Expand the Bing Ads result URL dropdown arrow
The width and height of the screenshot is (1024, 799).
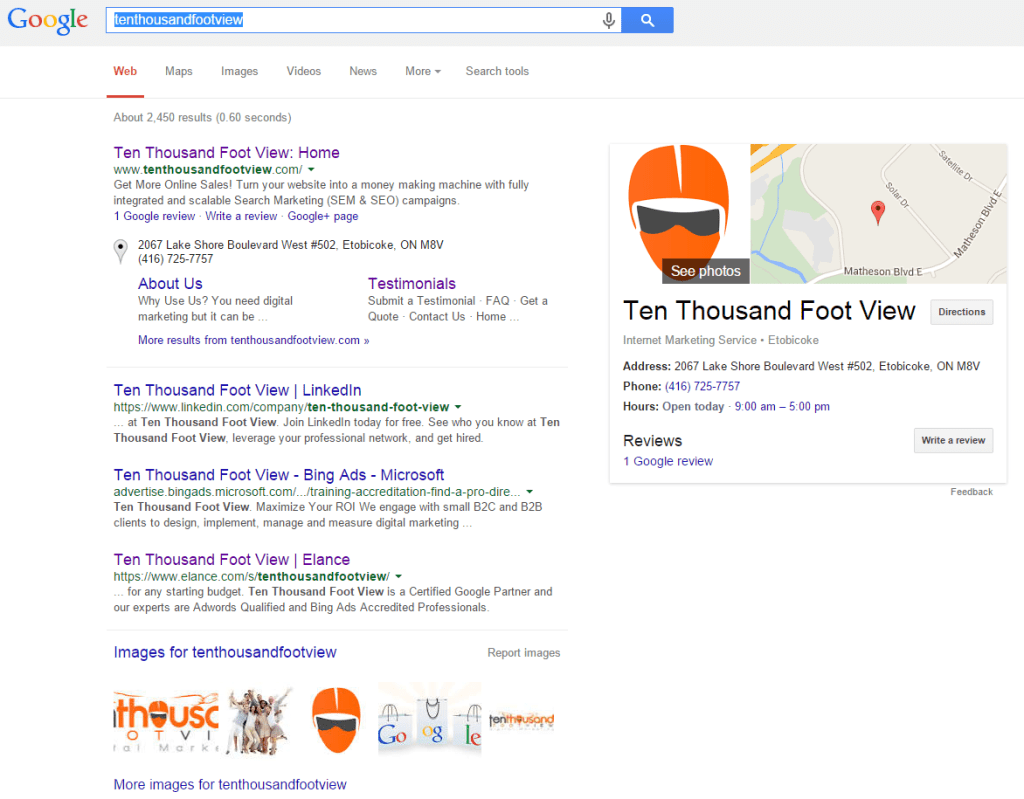[x=530, y=492]
